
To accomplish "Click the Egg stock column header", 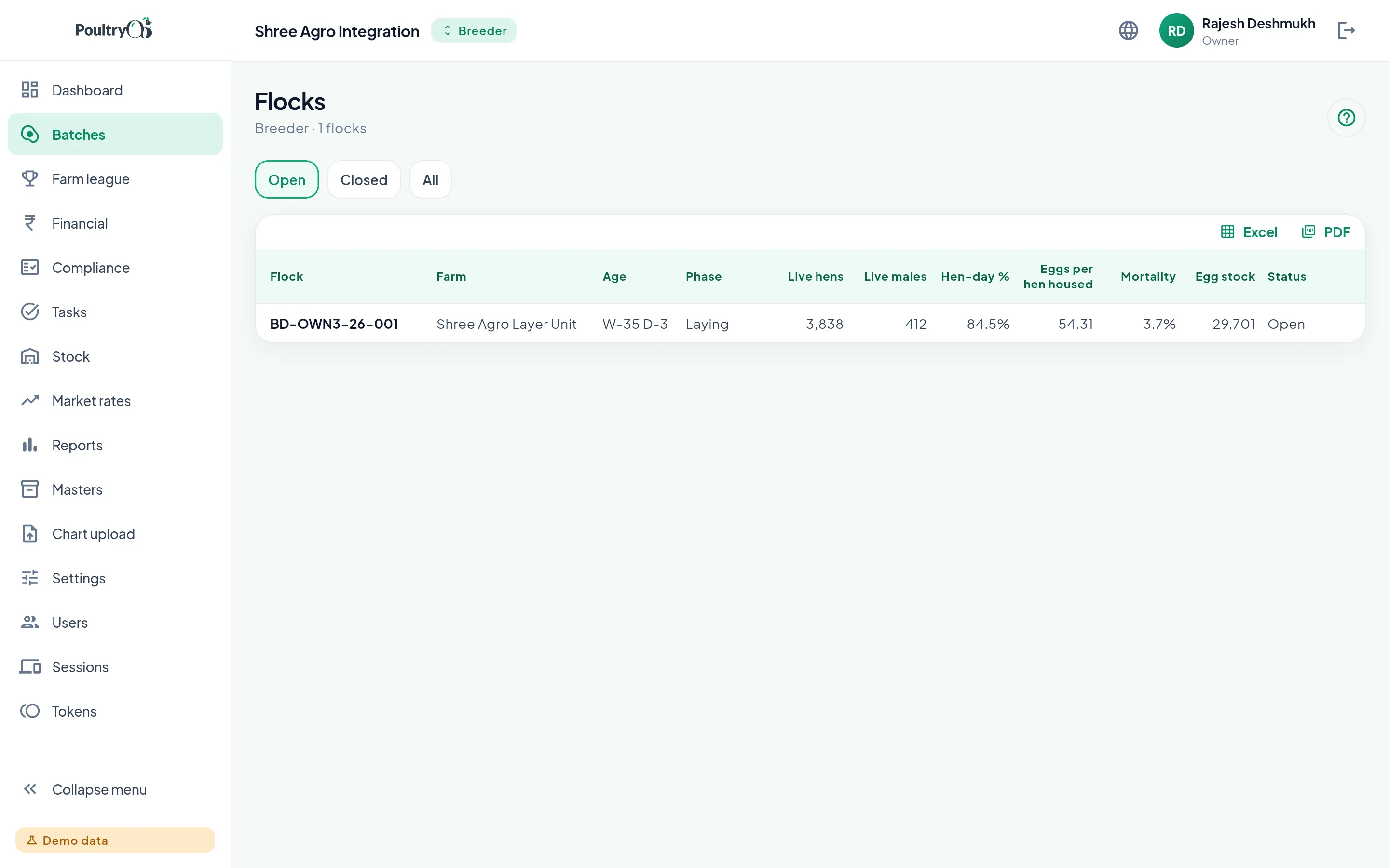I will tap(1225, 276).
